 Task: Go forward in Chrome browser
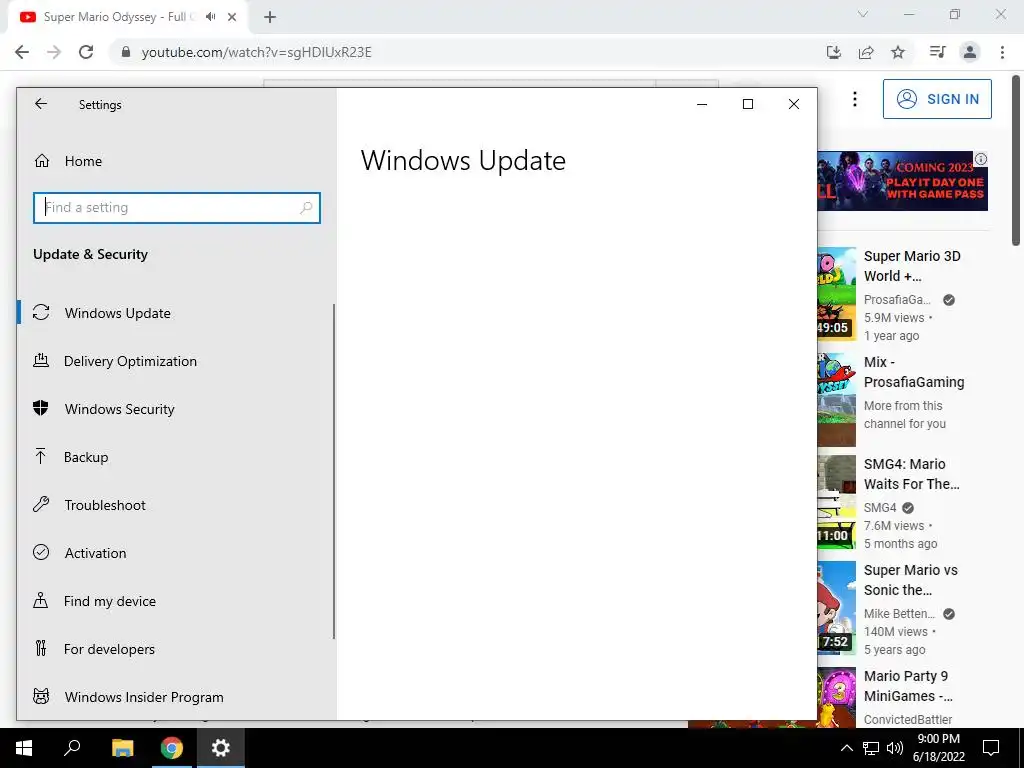[54, 52]
